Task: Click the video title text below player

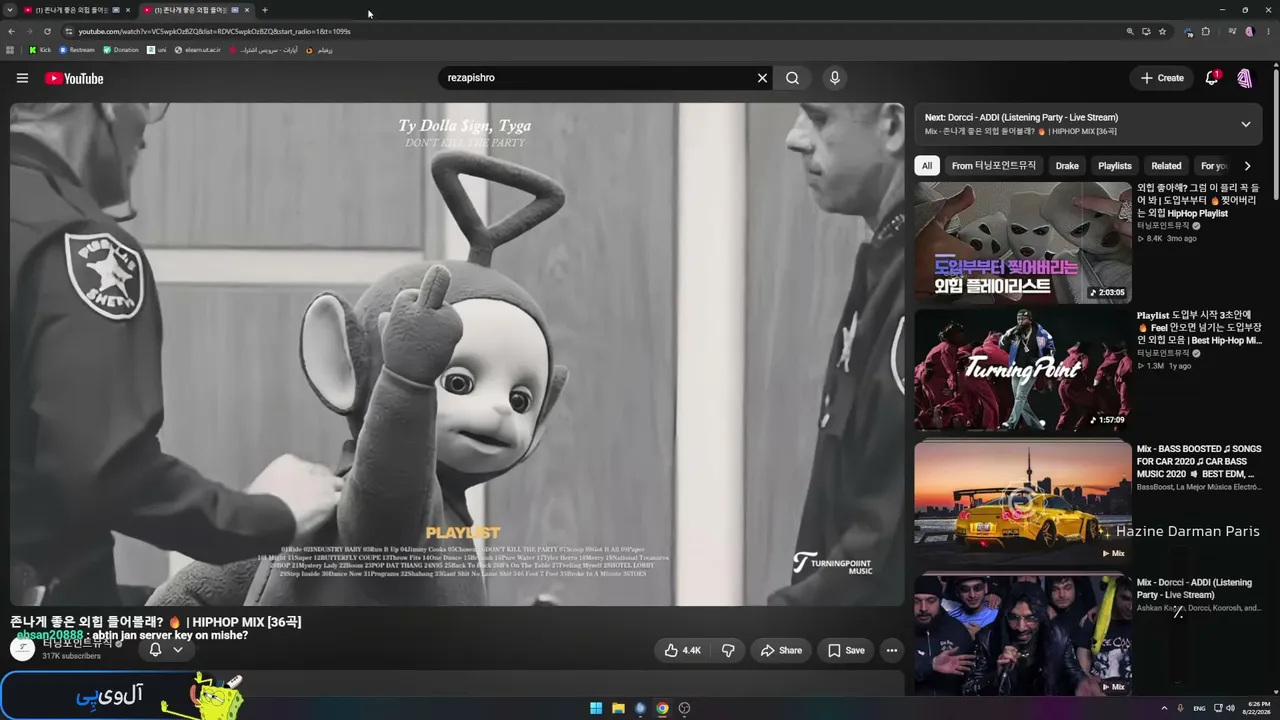Action: pyautogui.click(x=155, y=622)
